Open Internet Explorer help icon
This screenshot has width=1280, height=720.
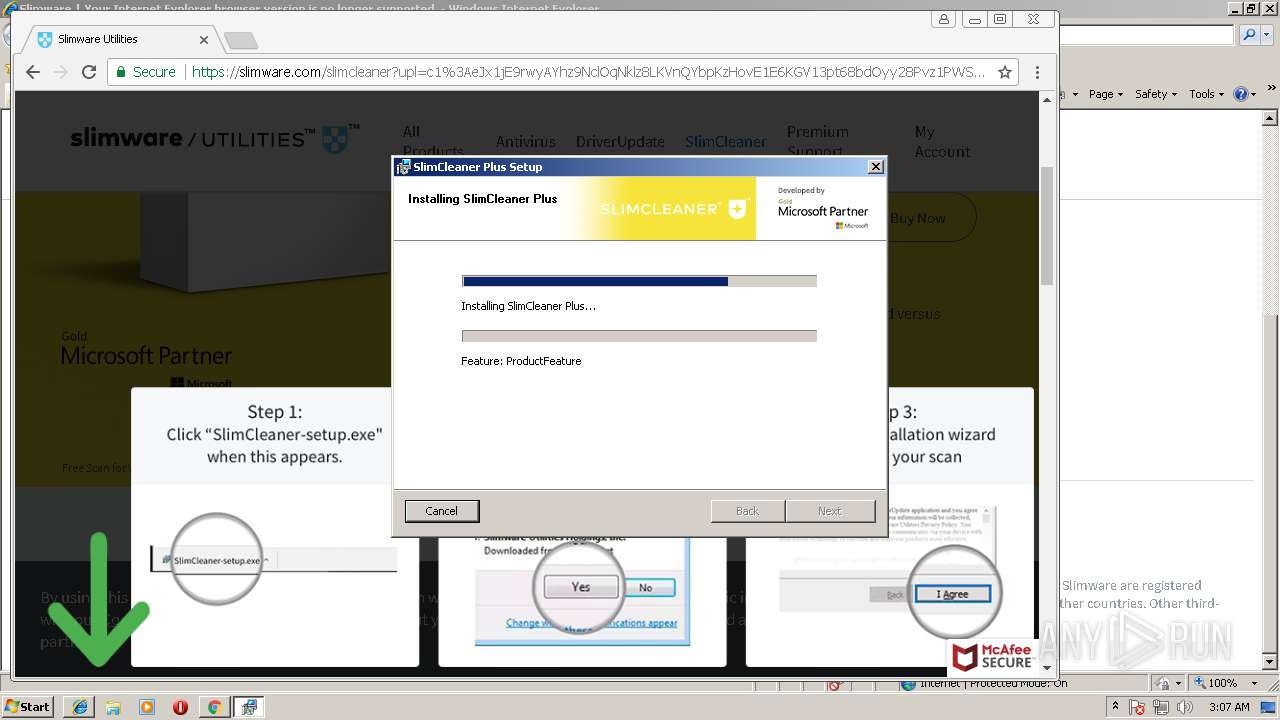[1241, 94]
